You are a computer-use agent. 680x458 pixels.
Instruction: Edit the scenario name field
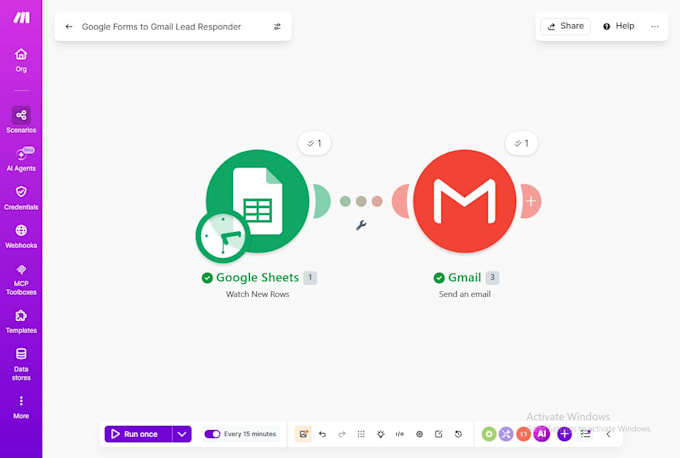point(161,26)
